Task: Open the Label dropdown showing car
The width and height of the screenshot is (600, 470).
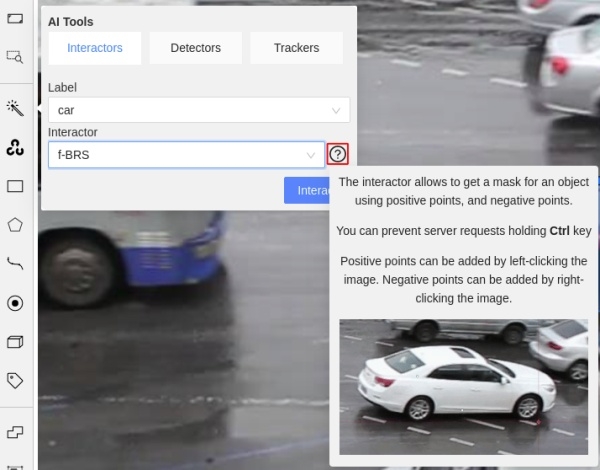Action: (x=198, y=110)
